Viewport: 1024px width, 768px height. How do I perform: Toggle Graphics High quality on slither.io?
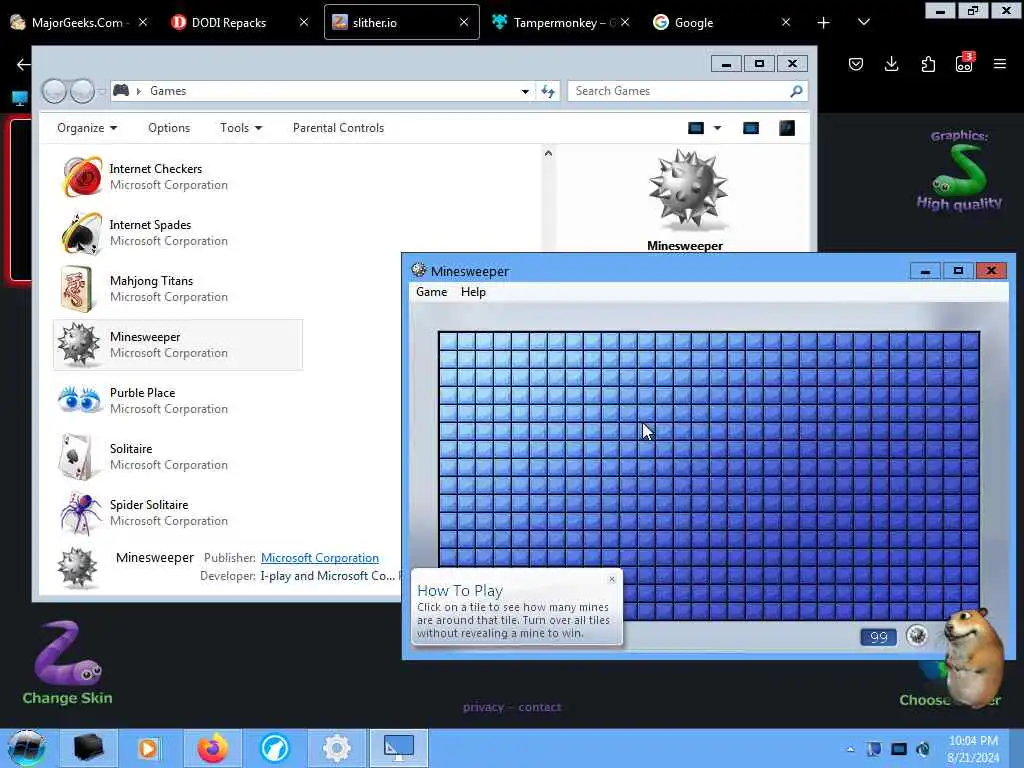tap(959, 171)
